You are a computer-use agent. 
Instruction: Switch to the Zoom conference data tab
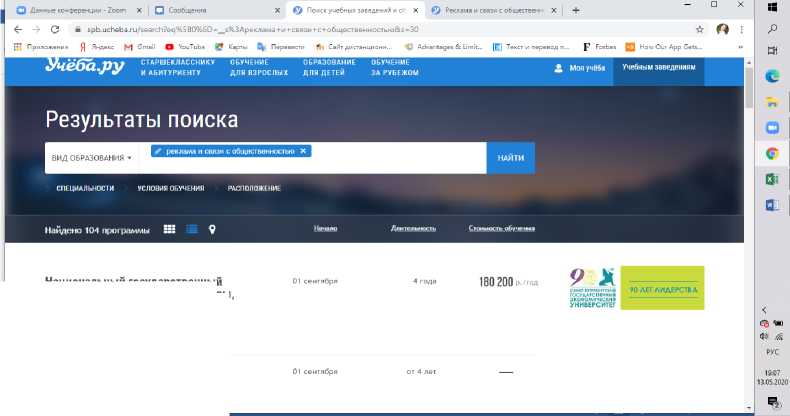point(78,10)
